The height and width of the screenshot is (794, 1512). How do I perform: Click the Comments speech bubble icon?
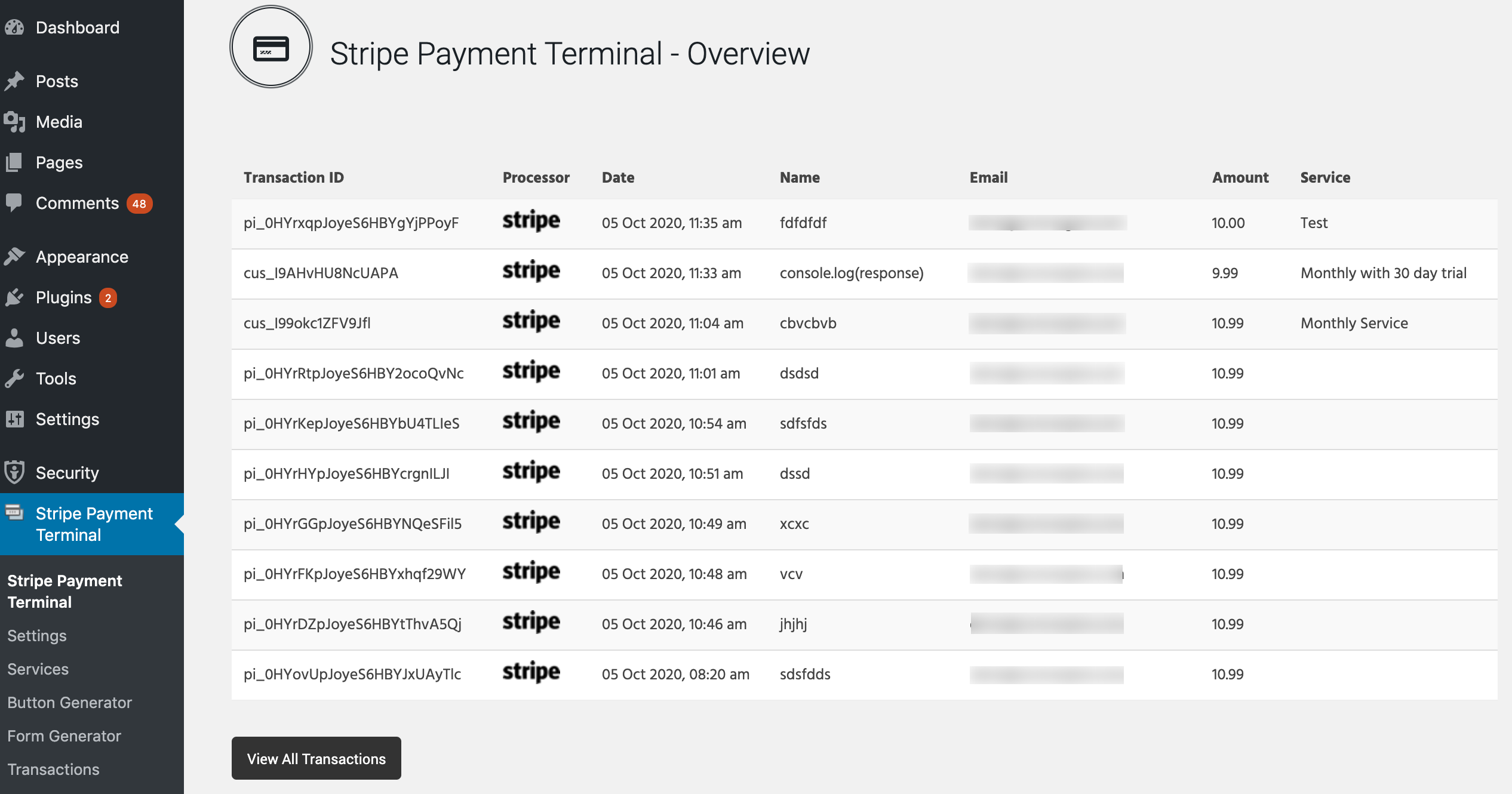point(14,203)
